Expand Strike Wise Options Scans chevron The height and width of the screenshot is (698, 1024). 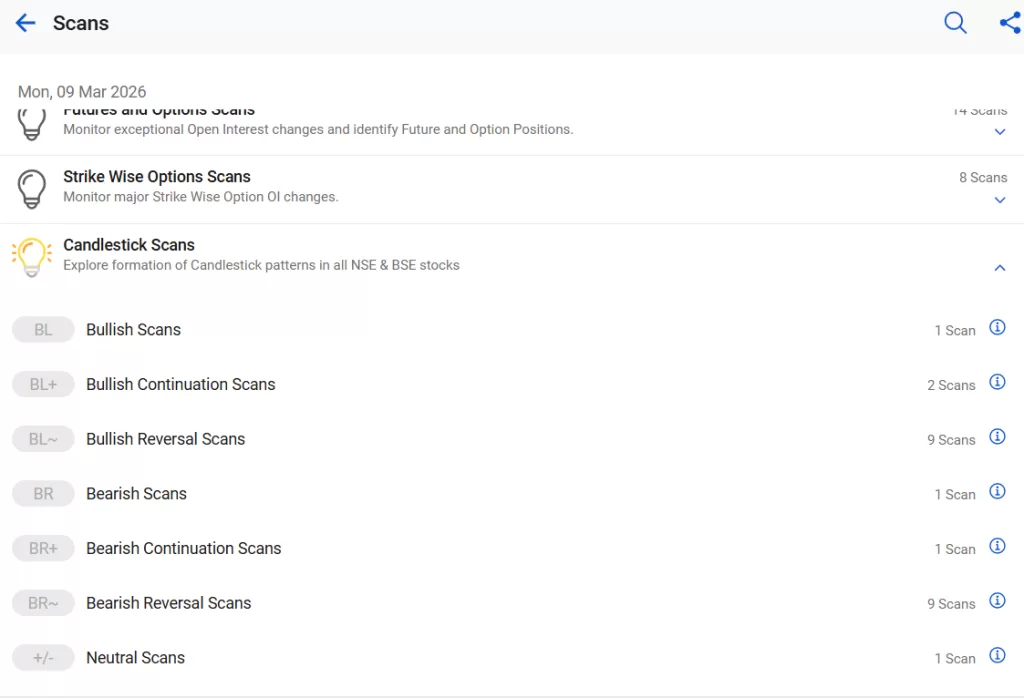(999, 200)
